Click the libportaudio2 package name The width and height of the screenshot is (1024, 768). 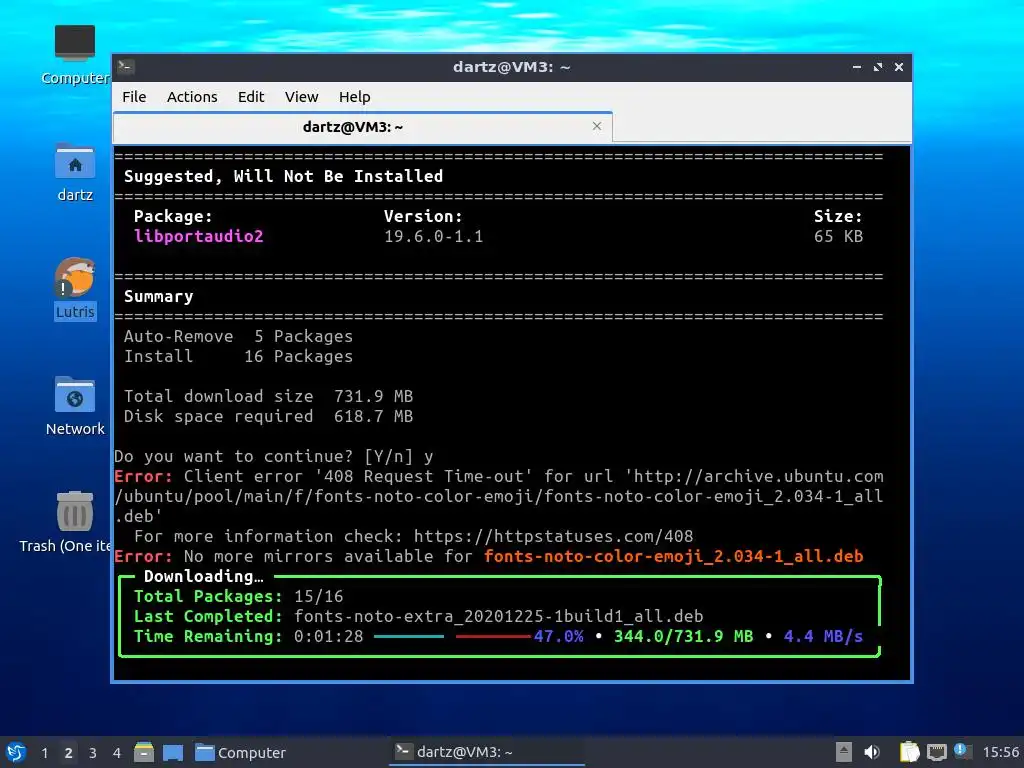point(199,236)
